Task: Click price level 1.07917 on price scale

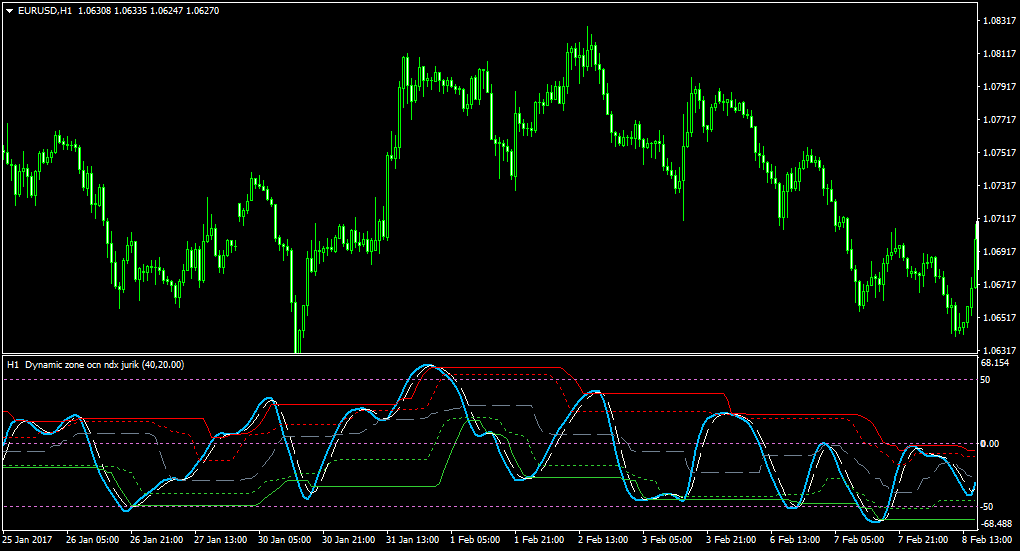Action: 1000,87
